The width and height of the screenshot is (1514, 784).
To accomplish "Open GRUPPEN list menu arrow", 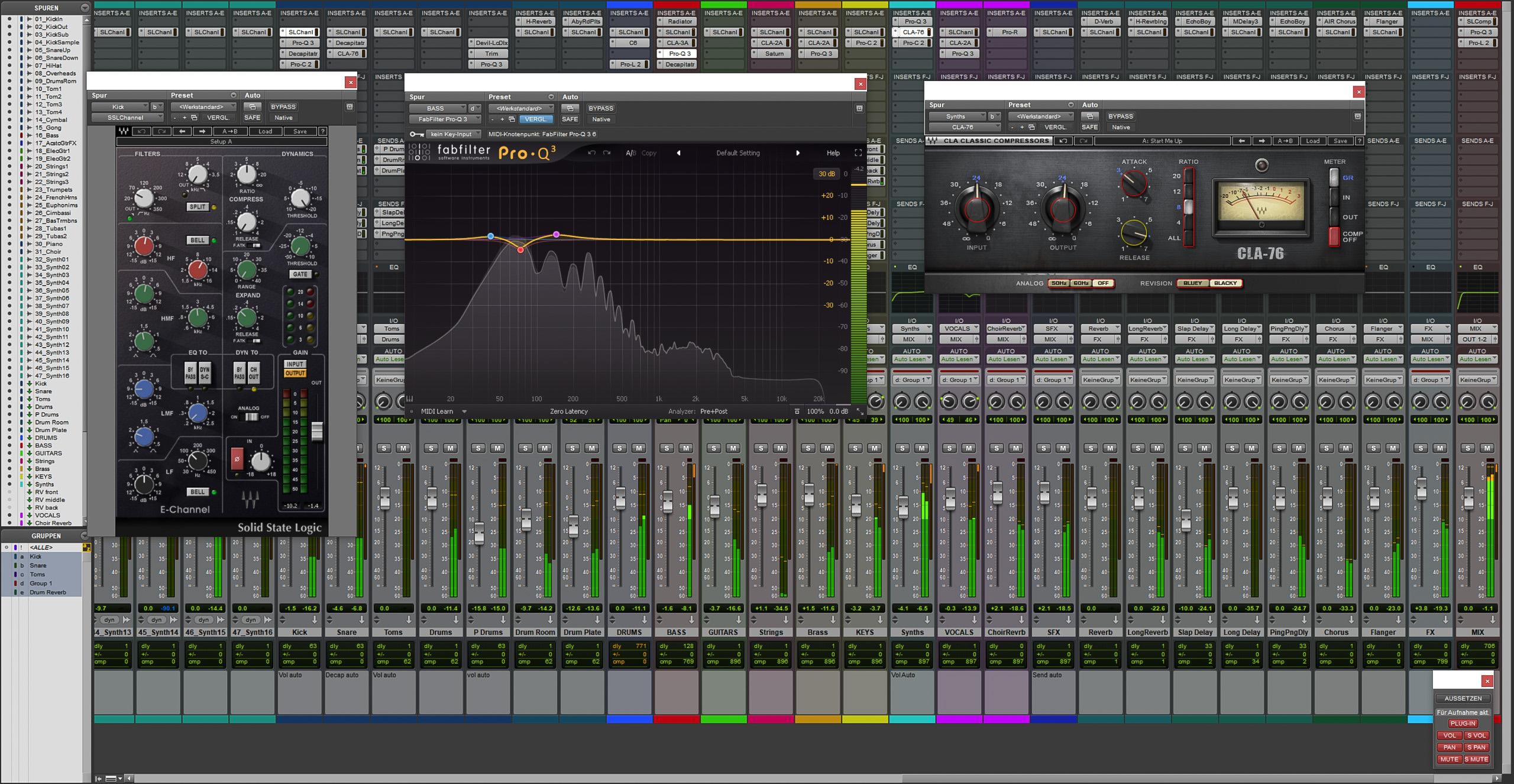I will 85,536.
